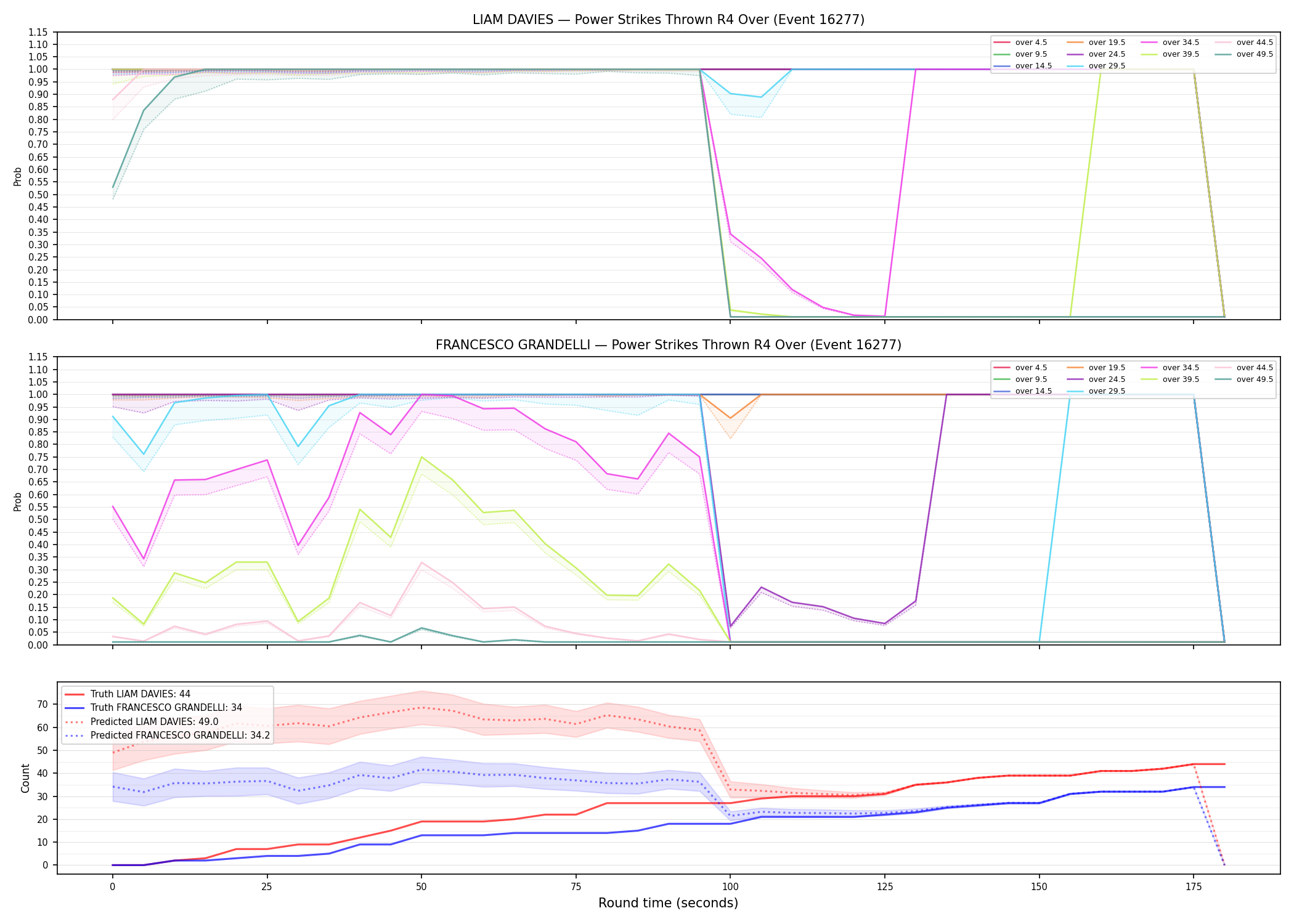The width and height of the screenshot is (1294, 924).
Task: Click 'over 49.5' color line in Liam Davies legend
Action: click(1223, 54)
